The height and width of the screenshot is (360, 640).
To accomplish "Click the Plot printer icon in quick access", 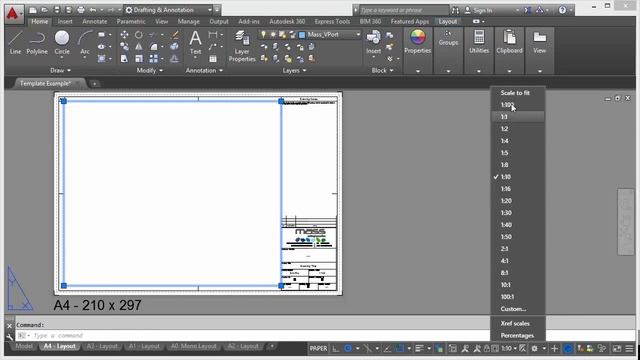I will [x=81, y=9].
